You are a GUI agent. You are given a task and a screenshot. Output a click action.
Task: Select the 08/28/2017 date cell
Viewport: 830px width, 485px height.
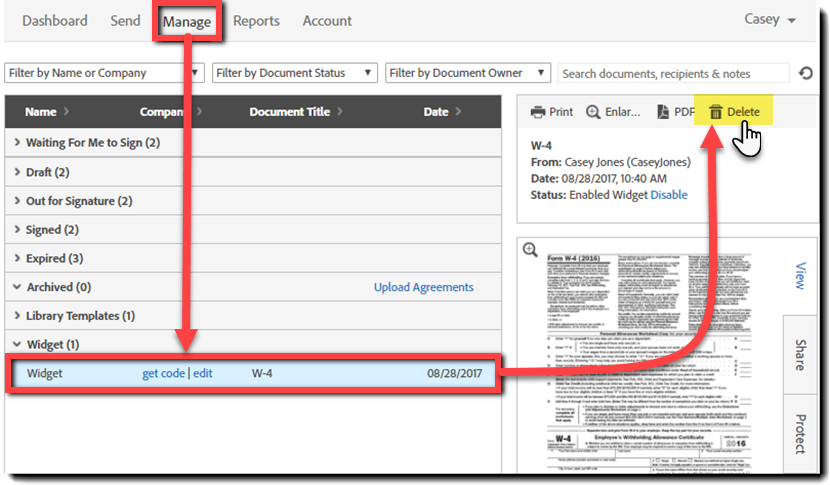[x=454, y=373]
